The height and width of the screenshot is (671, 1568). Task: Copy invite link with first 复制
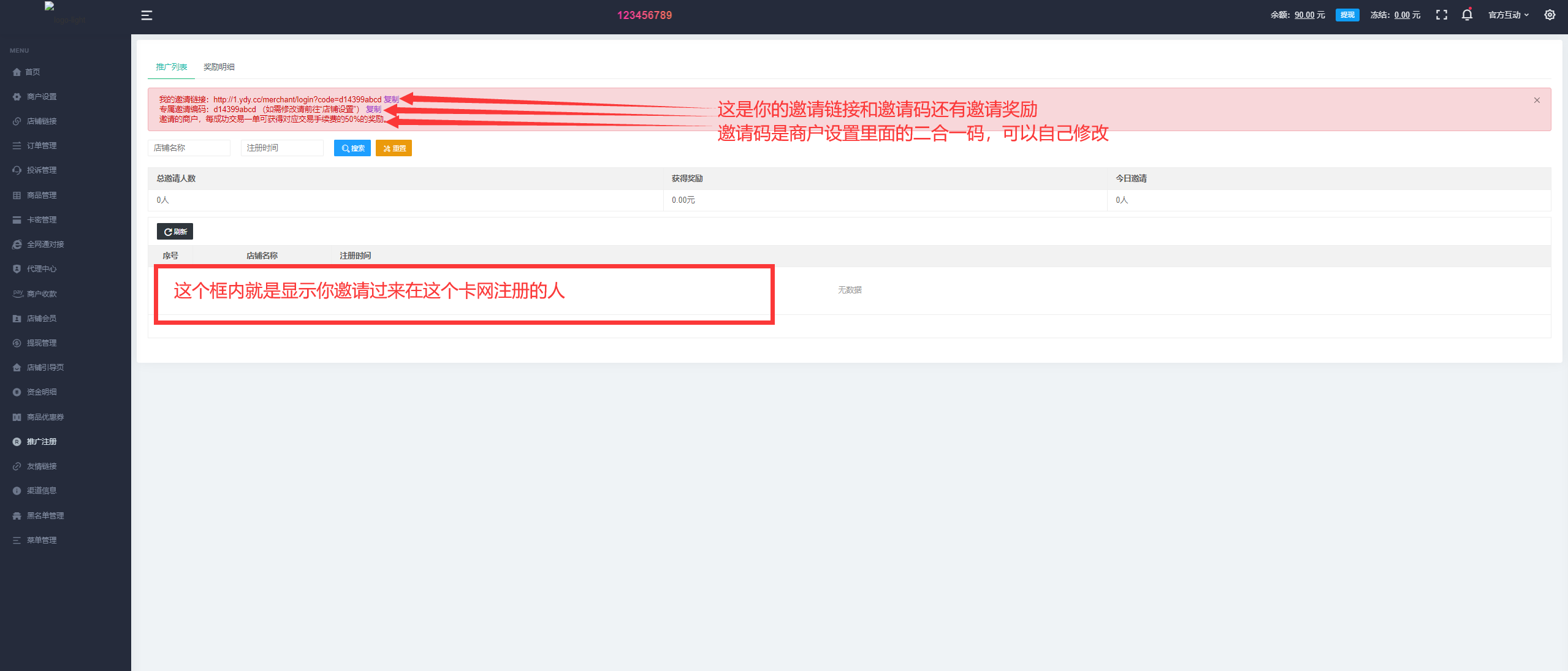coord(391,99)
